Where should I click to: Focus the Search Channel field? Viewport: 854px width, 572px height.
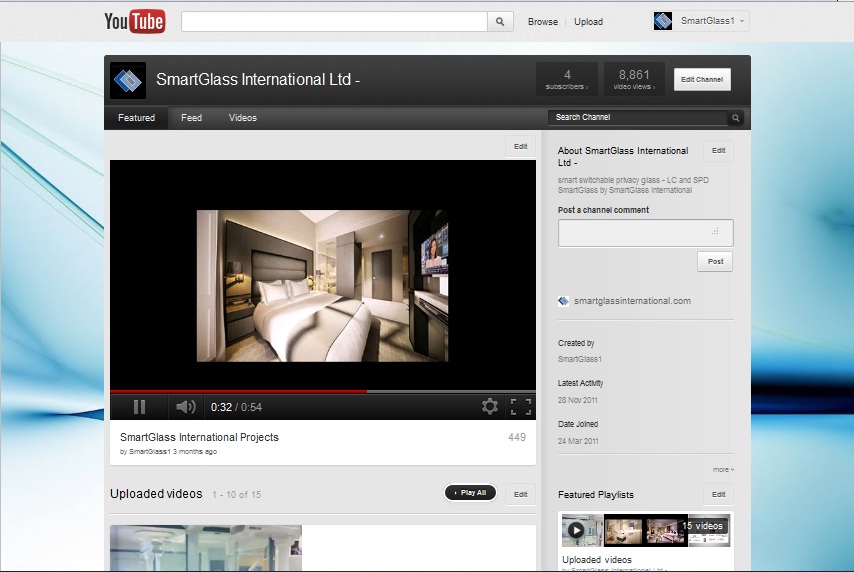pos(638,117)
